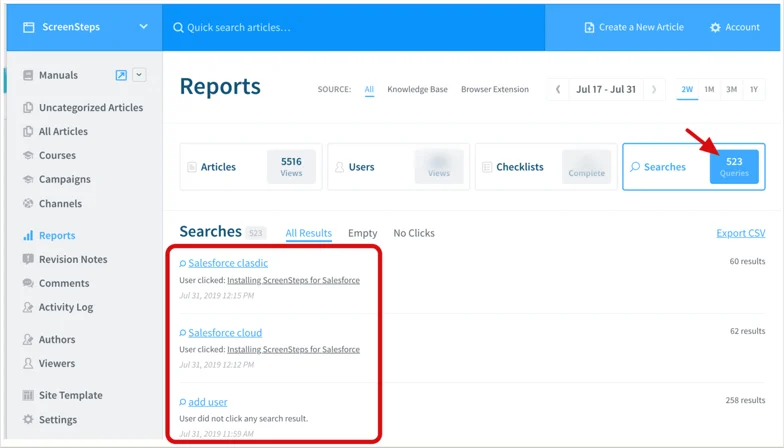This screenshot has width=784, height=448.
Task: Open Comments in the sidebar
Action: (x=64, y=284)
